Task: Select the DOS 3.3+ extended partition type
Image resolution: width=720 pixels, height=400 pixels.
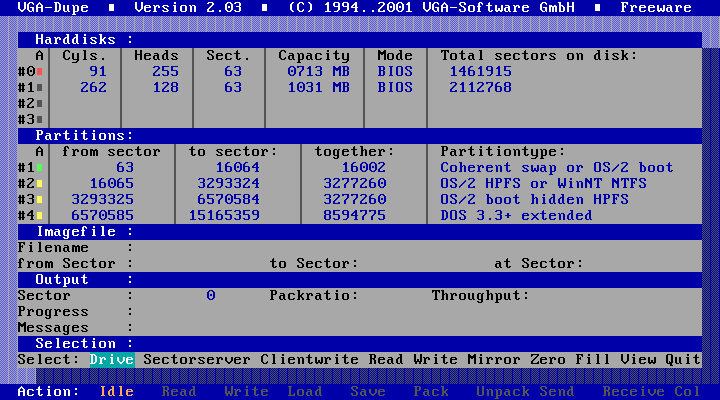Action: click(x=516, y=216)
